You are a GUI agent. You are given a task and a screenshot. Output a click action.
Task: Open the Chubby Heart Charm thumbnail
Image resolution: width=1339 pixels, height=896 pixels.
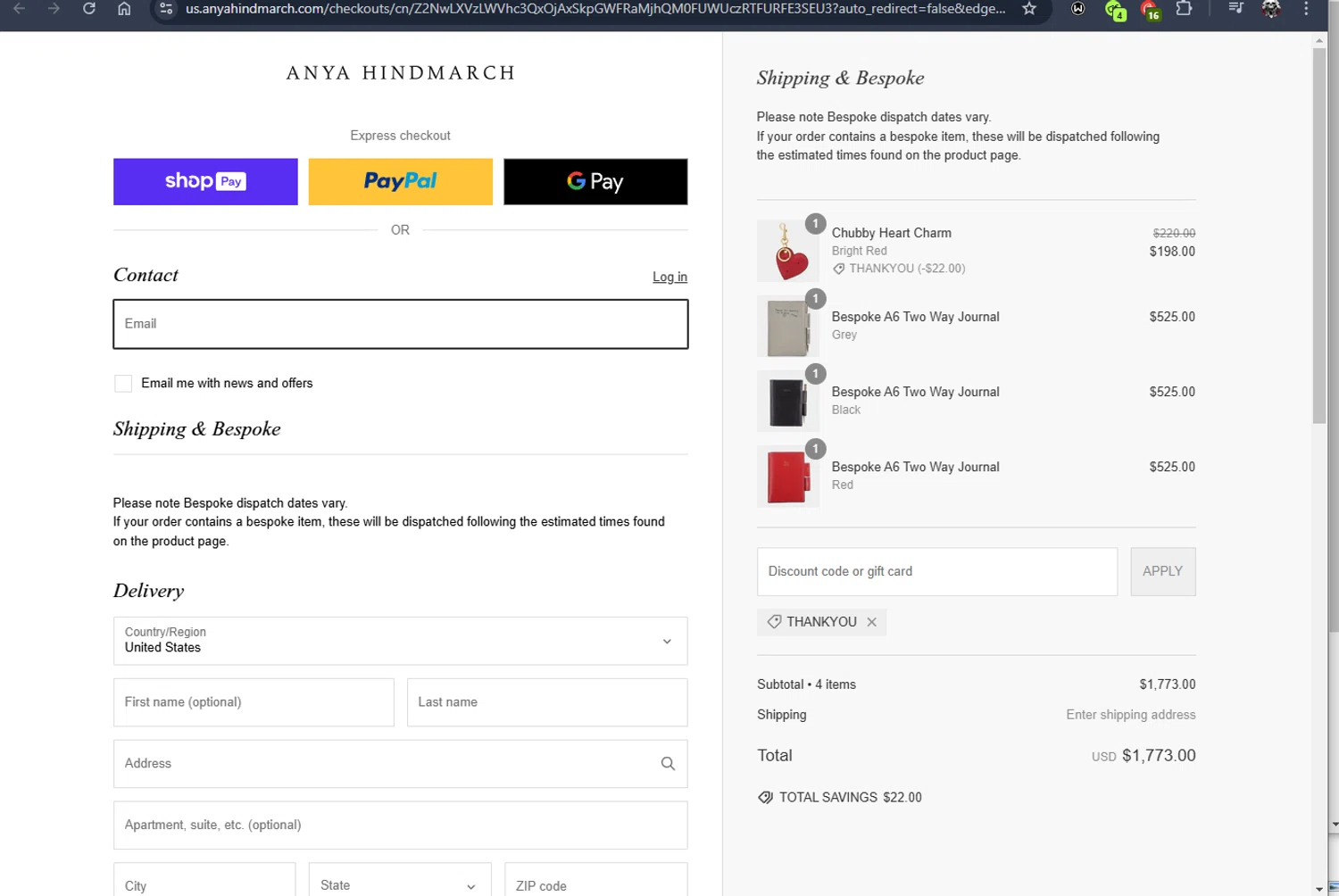click(x=787, y=251)
